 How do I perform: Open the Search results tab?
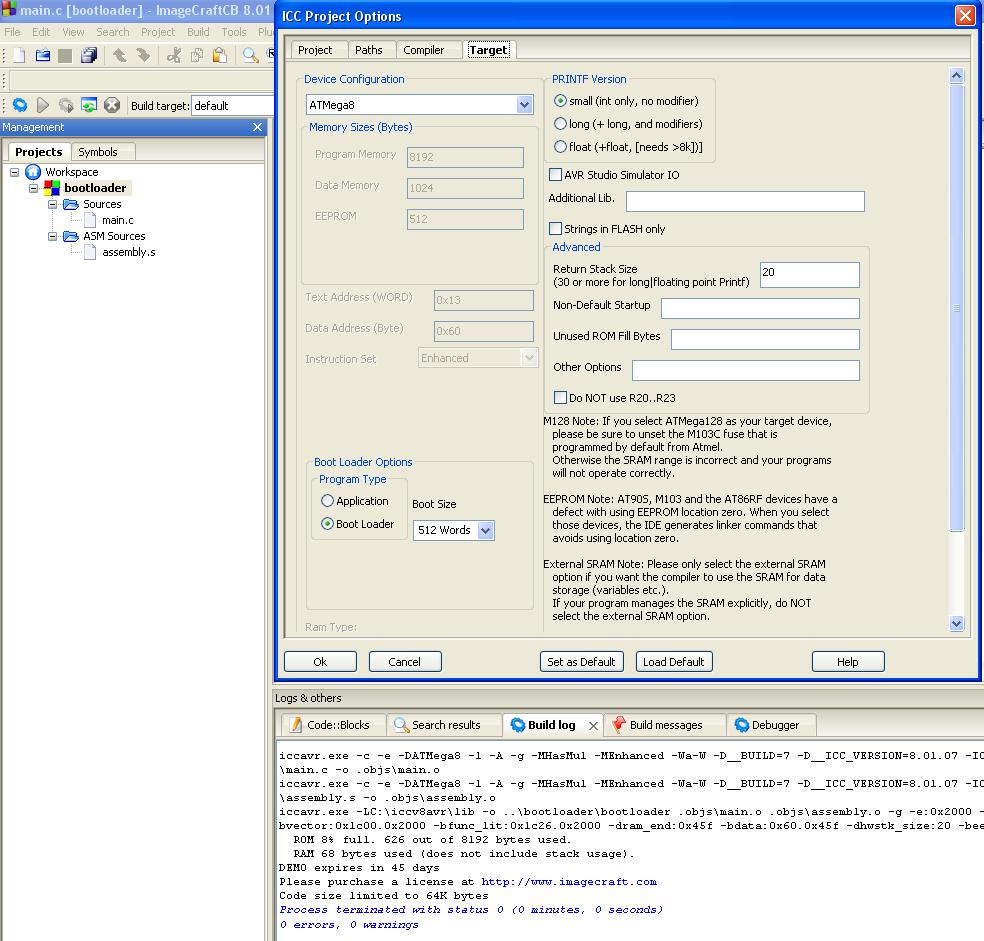coord(445,725)
